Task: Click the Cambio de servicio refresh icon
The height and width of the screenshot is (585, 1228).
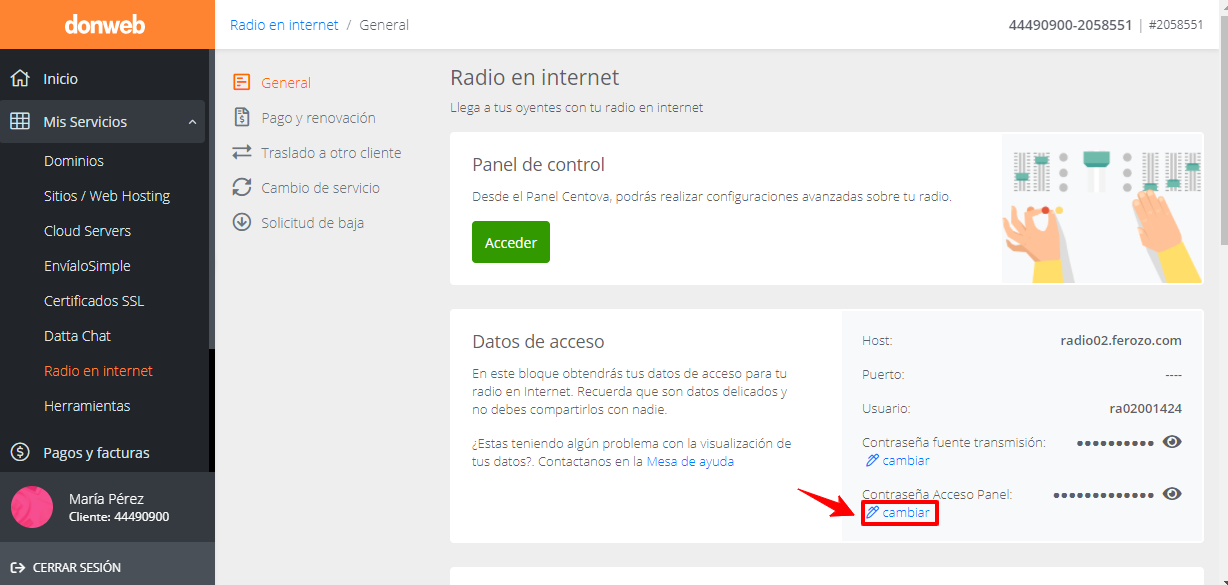Action: coord(241,187)
